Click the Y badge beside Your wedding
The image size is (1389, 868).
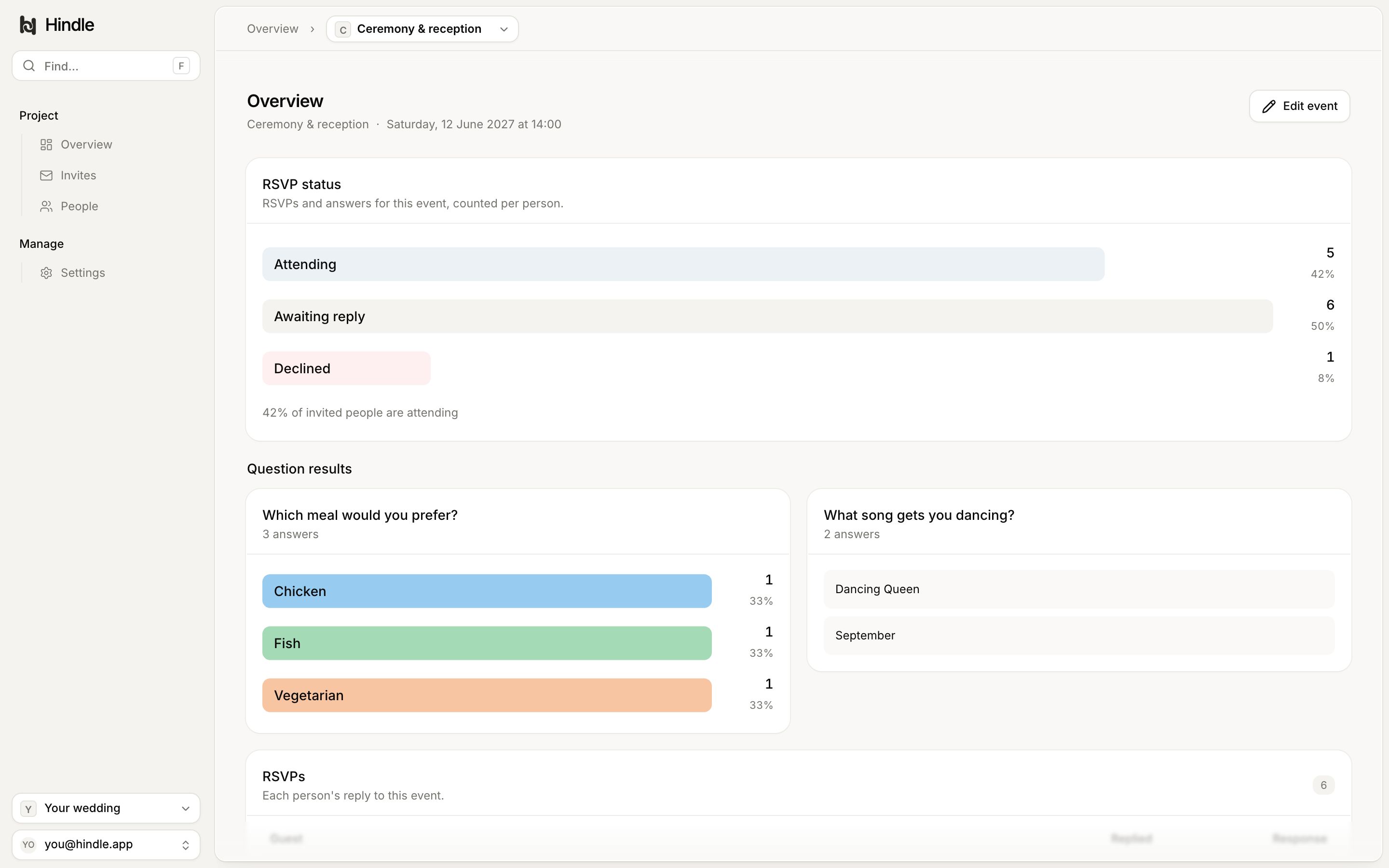28,809
